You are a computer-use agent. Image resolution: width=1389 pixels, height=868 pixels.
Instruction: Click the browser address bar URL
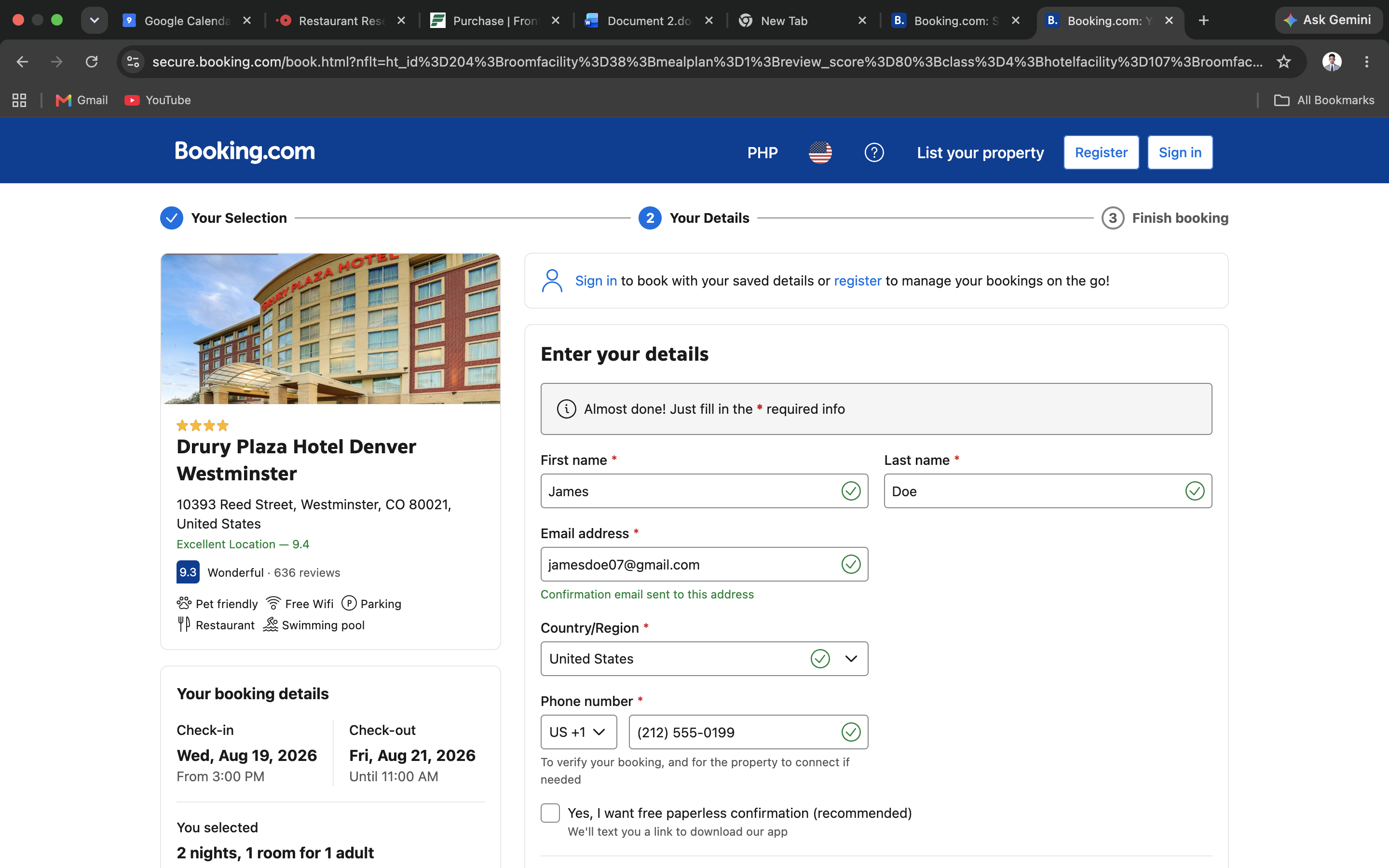[707, 61]
